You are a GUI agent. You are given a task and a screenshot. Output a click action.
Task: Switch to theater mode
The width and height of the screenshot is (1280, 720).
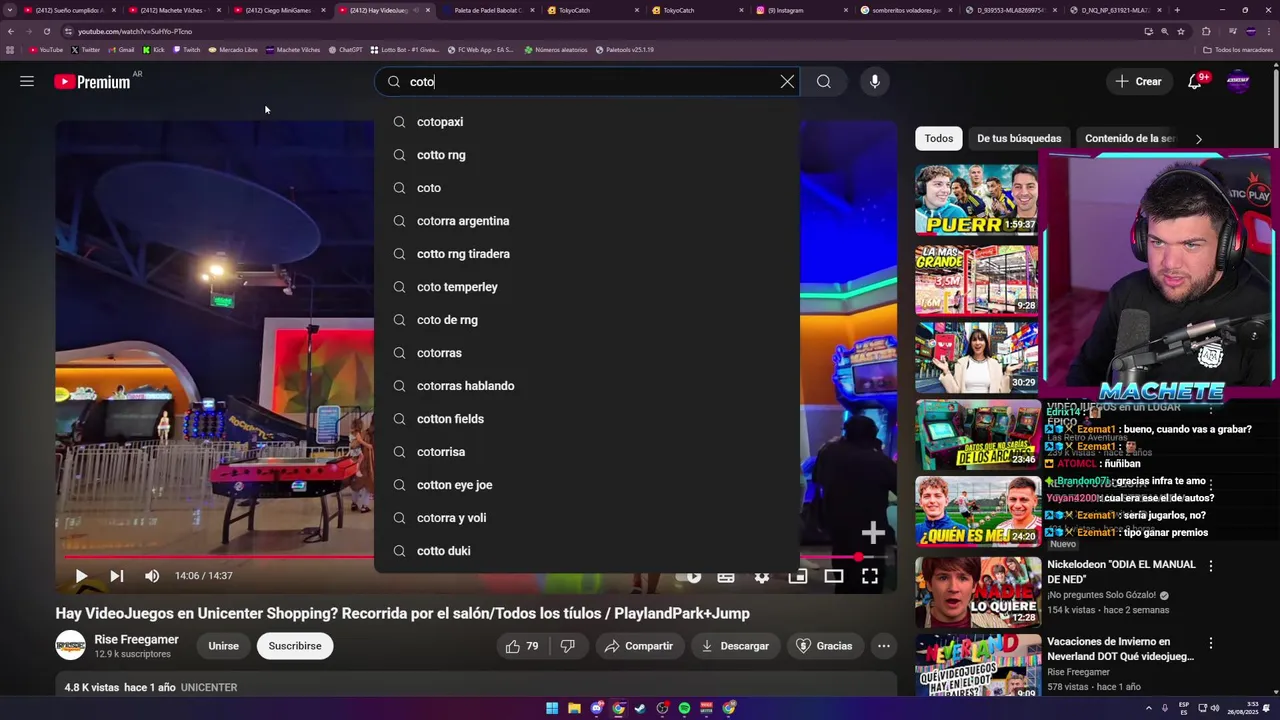click(x=834, y=576)
